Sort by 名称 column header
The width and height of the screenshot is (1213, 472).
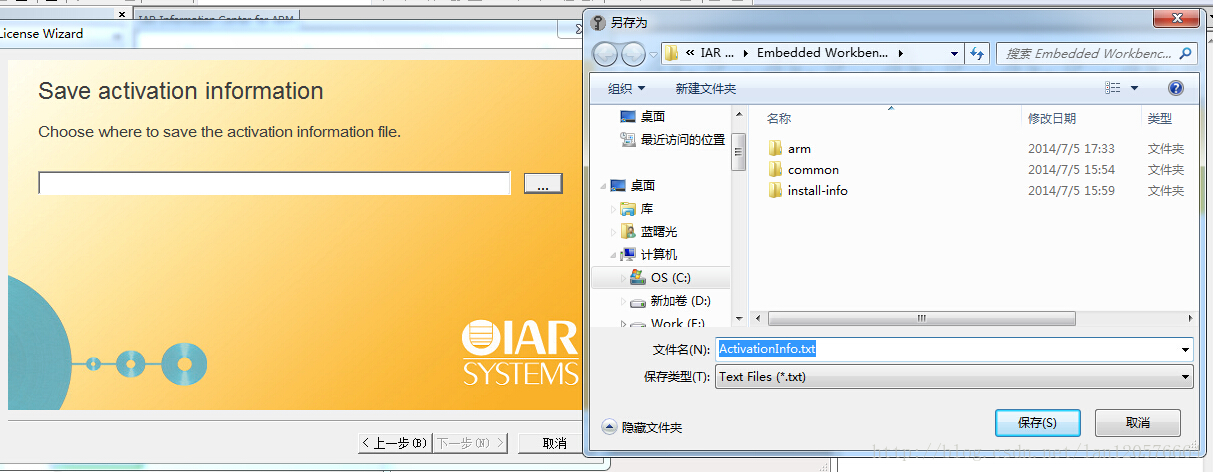[x=779, y=118]
